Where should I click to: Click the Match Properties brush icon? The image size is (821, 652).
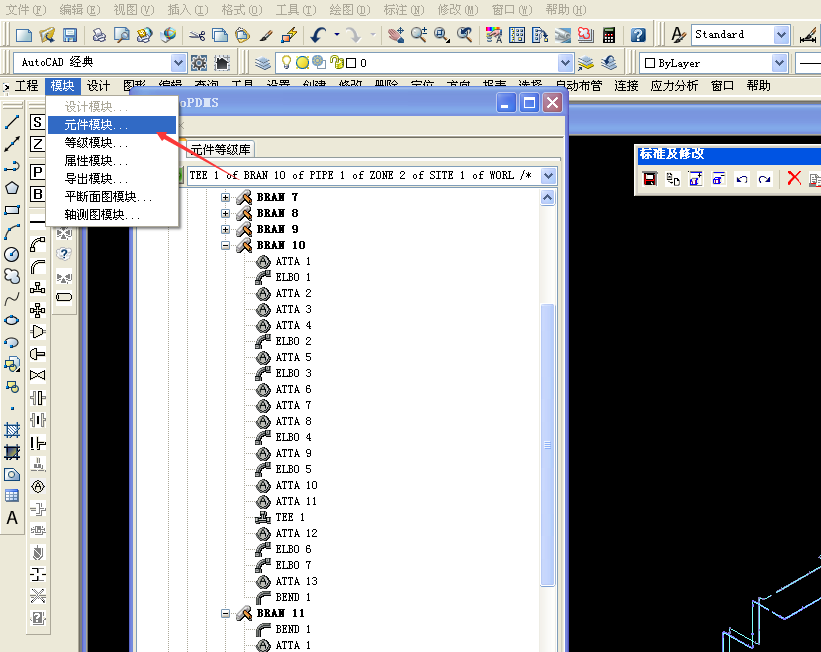(x=289, y=35)
